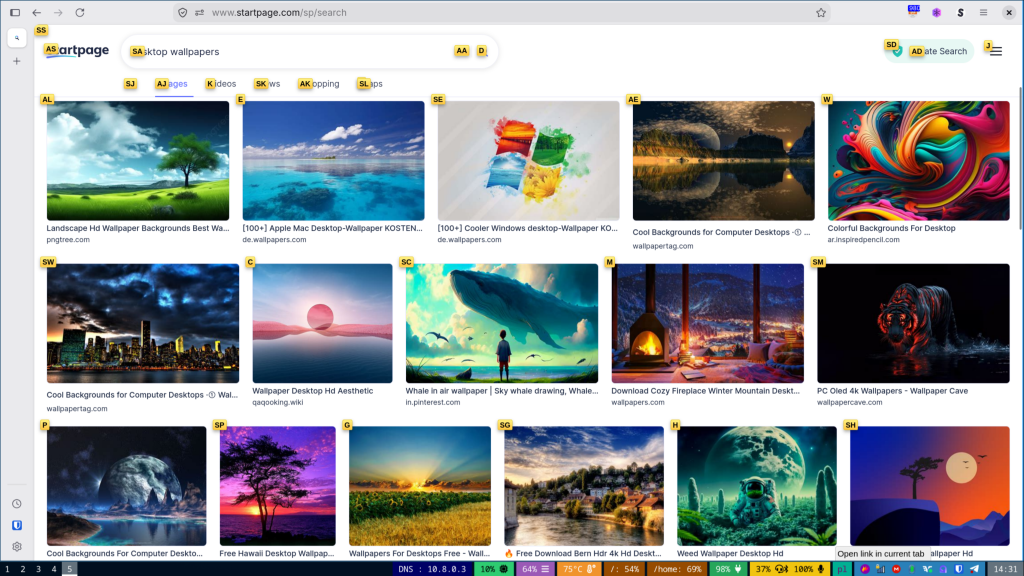Image resolution: width=1024 pixels, height=576 pixels.
Task: Click "PC Oled 4k Wallpapers - Wallpaper Cave" title
Action: [x=893, y=391]
